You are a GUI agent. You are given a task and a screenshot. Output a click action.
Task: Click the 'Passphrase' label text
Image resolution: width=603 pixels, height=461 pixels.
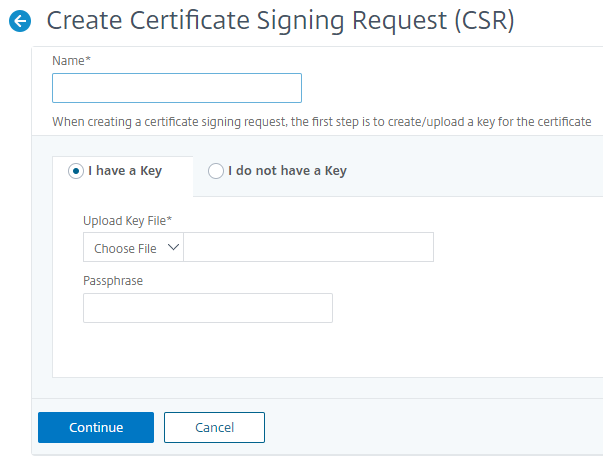[x=113, y=281]
